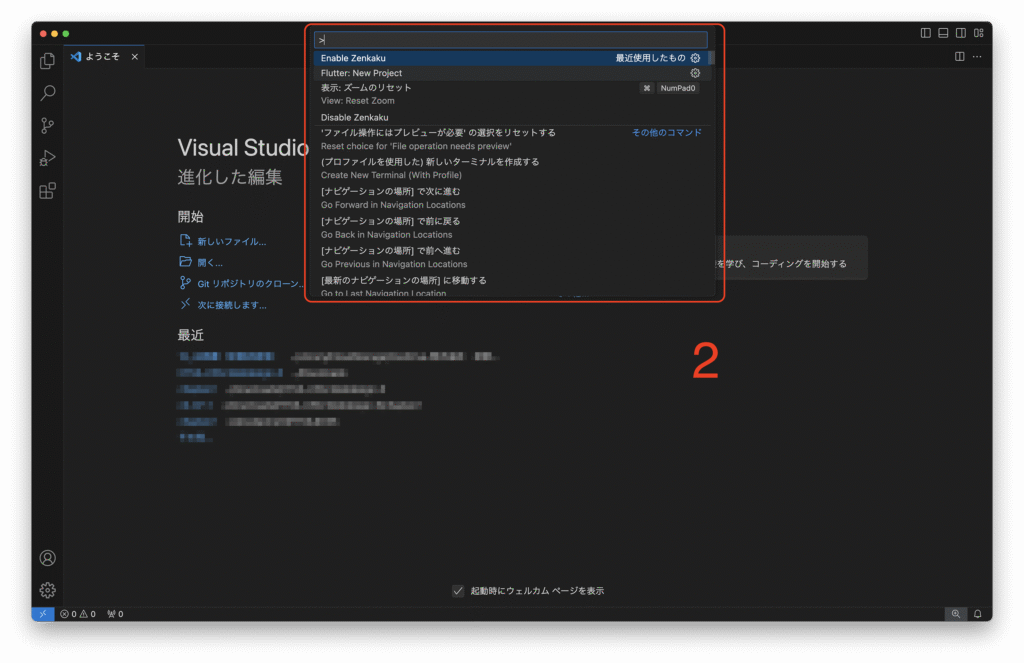Split the editor to the right
This screenshot has width=1024, height=663.
tap(959, 57)
